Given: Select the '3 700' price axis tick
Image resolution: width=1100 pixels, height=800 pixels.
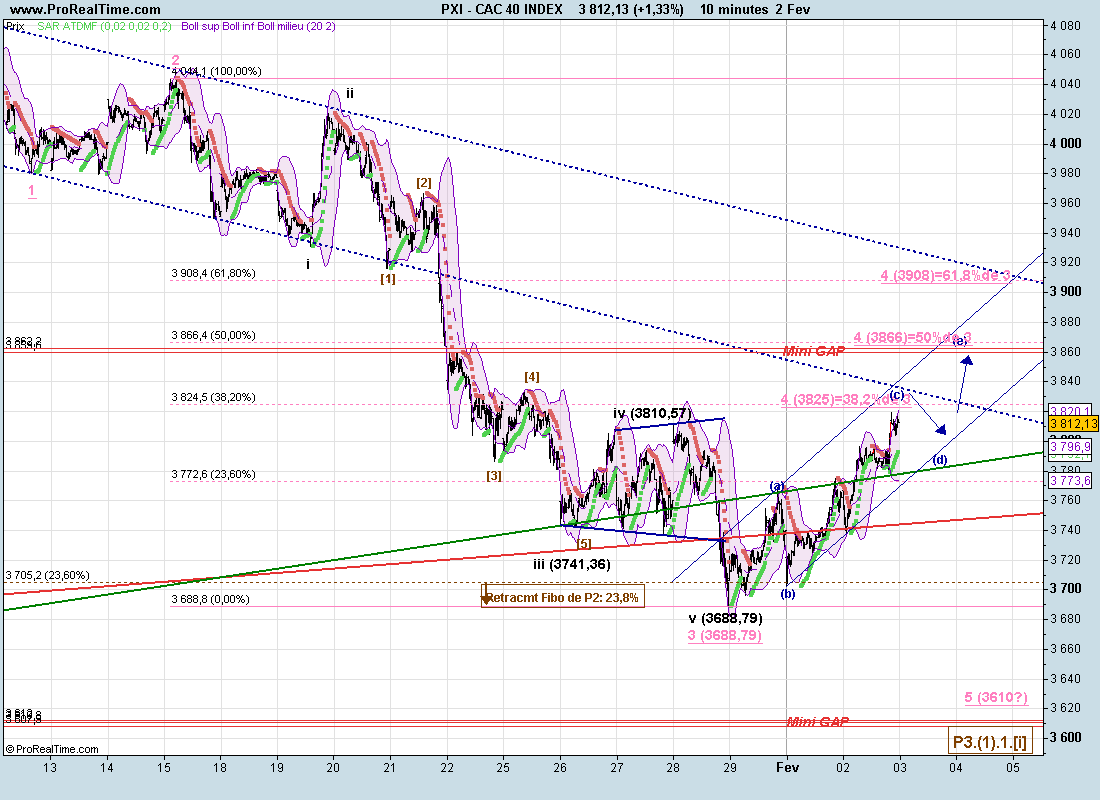Looking at the screenshot, I should (x=1066, y=588).
